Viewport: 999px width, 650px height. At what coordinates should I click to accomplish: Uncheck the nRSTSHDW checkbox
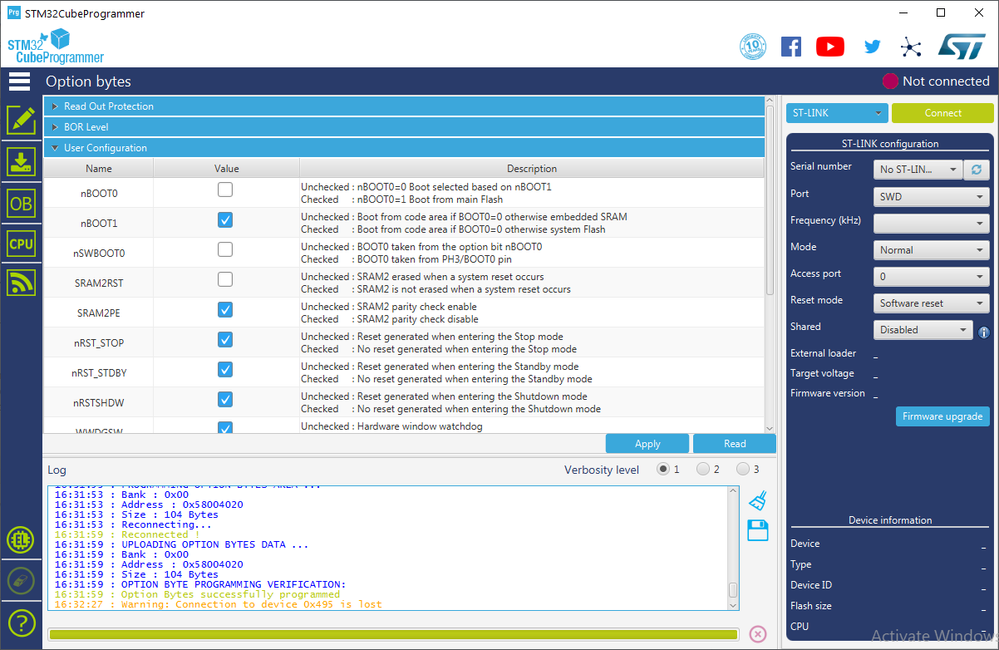(x=225, y=400)
